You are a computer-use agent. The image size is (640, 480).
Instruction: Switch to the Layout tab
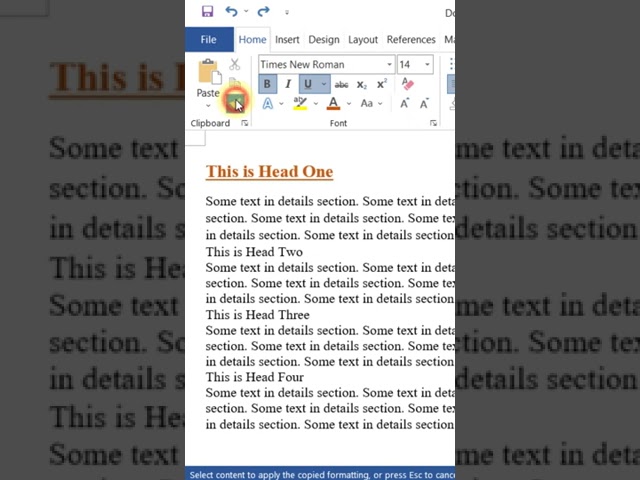[x=363, y=40]
